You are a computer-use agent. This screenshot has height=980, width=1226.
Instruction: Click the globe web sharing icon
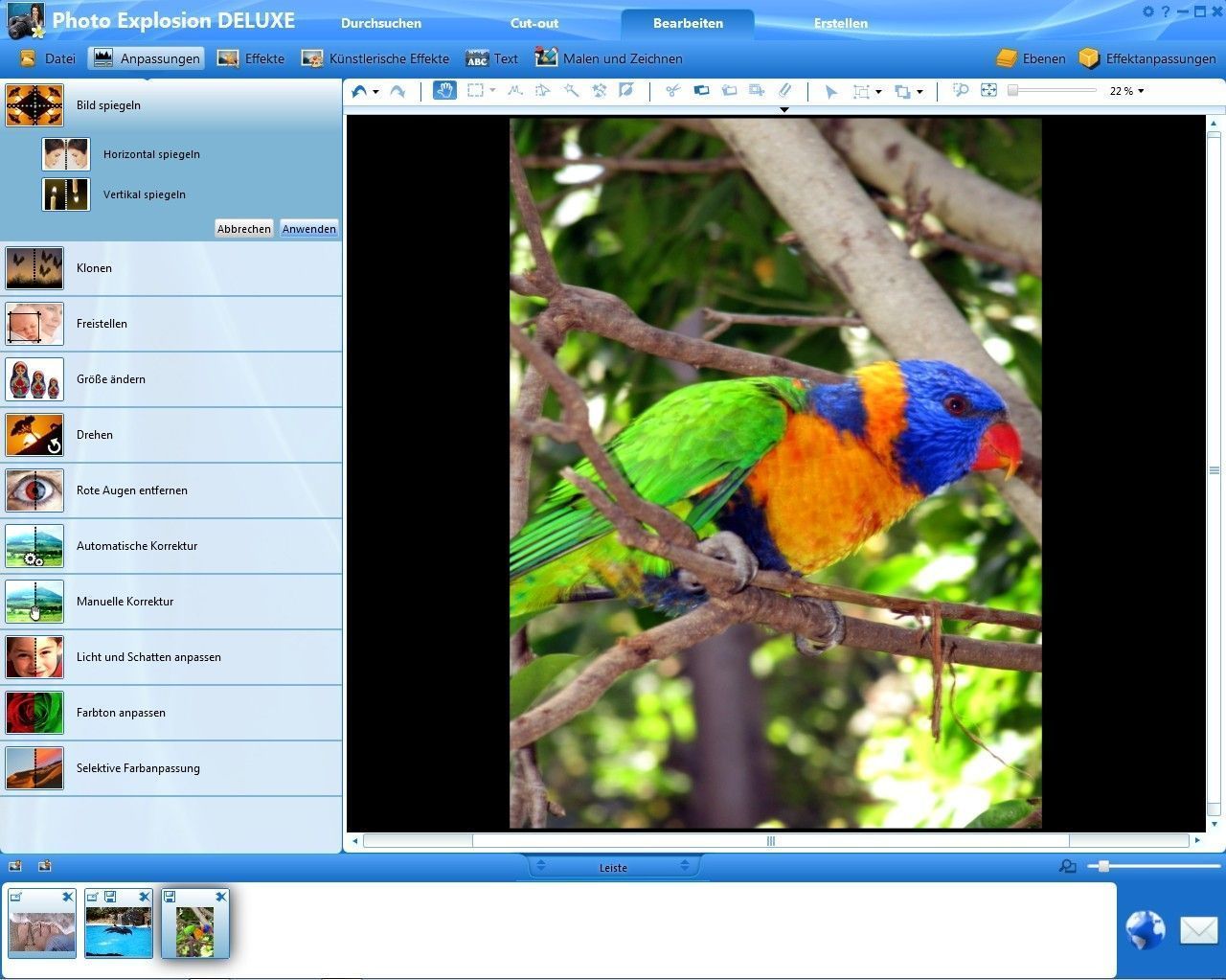point(1145,929)
